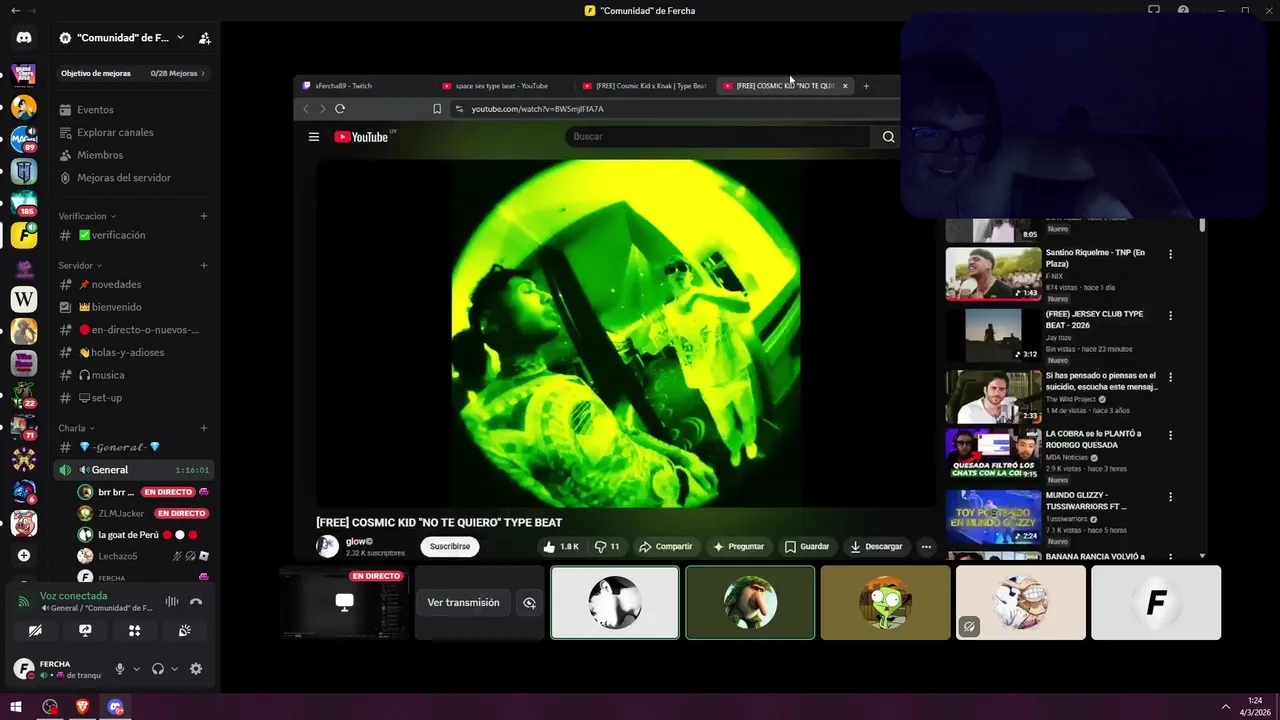Click the pop-out stream icon beside Ver transmisión
The image size is (1280, 720).
(x=529, y=603)
